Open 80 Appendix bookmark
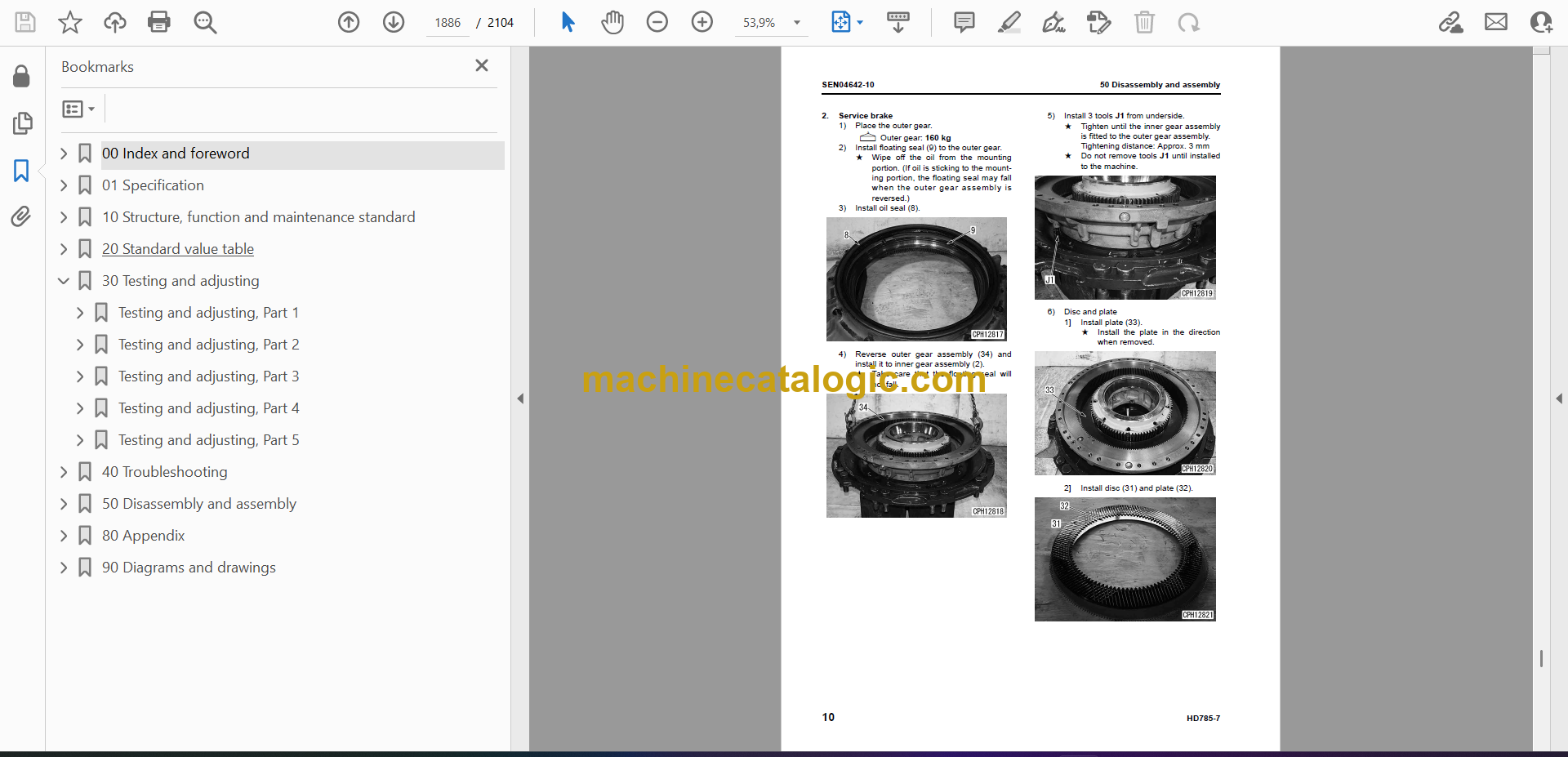Viewport: 1568px width, 757px height. tap(143, 536)
